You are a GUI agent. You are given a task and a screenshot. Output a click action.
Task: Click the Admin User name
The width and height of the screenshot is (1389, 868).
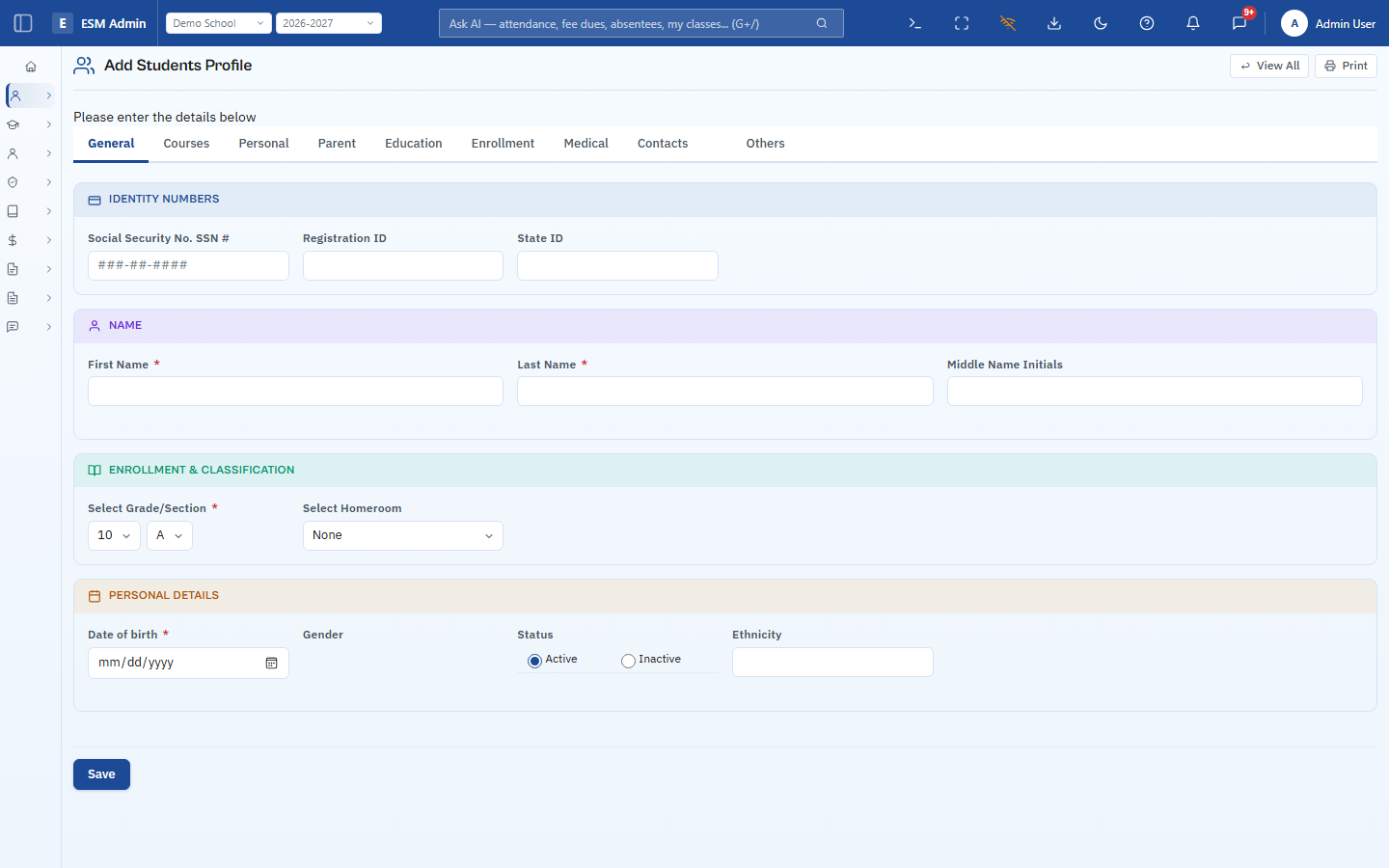click(1346, 23)
